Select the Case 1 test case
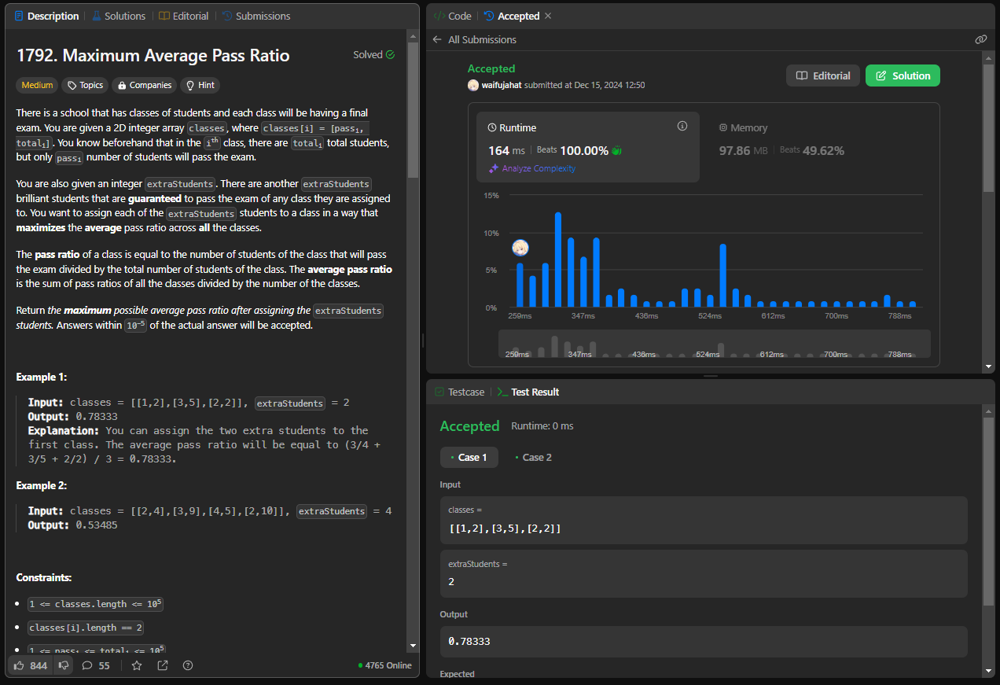 tap(469, 457)
